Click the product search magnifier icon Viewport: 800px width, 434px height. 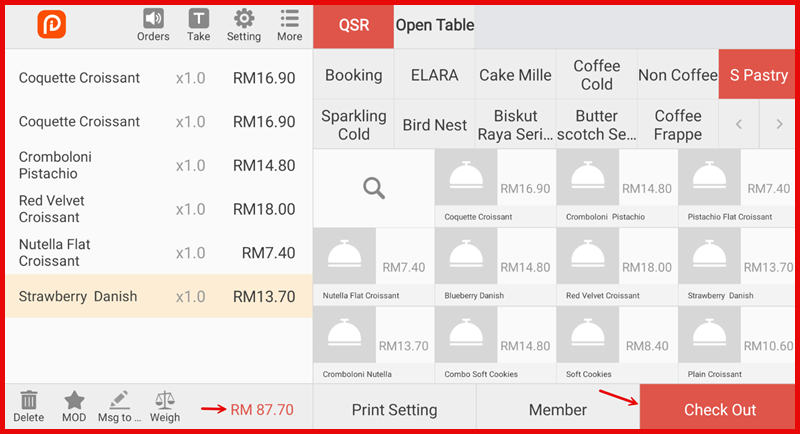[x=374, y=187]
